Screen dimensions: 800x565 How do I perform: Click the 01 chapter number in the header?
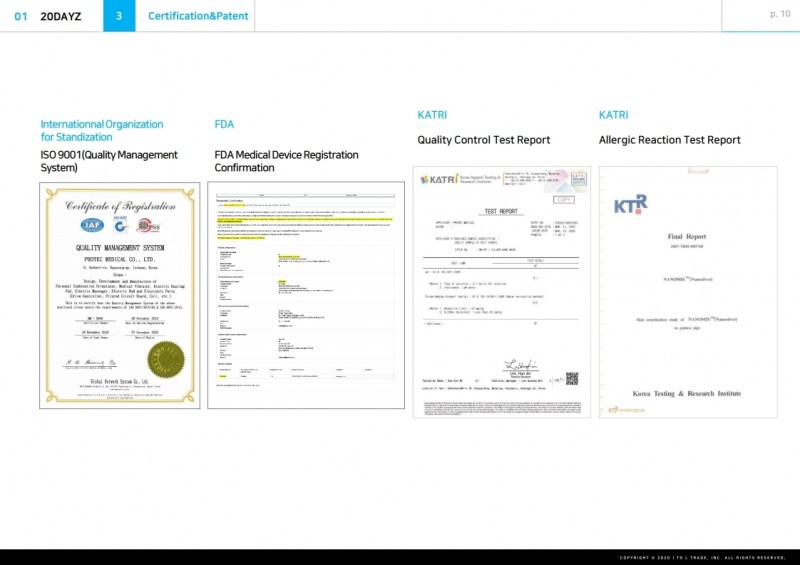21,16
